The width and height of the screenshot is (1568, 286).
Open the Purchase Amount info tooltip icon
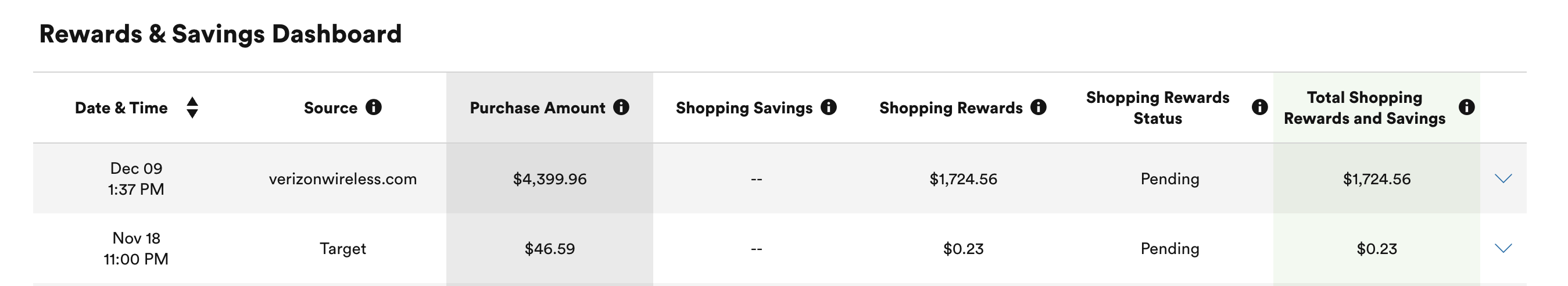[x=621, y=108]
